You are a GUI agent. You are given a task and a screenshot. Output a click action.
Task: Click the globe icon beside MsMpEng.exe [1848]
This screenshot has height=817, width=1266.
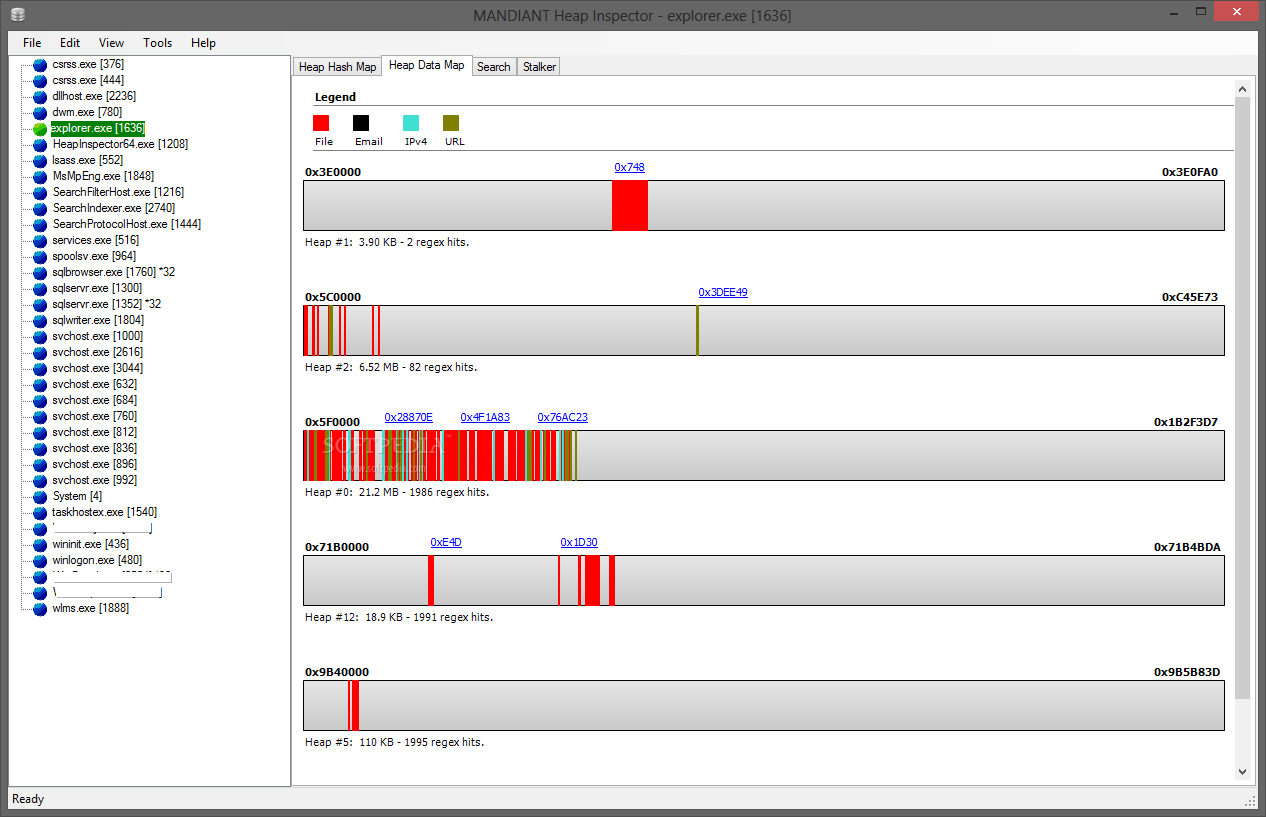[40, 177]
